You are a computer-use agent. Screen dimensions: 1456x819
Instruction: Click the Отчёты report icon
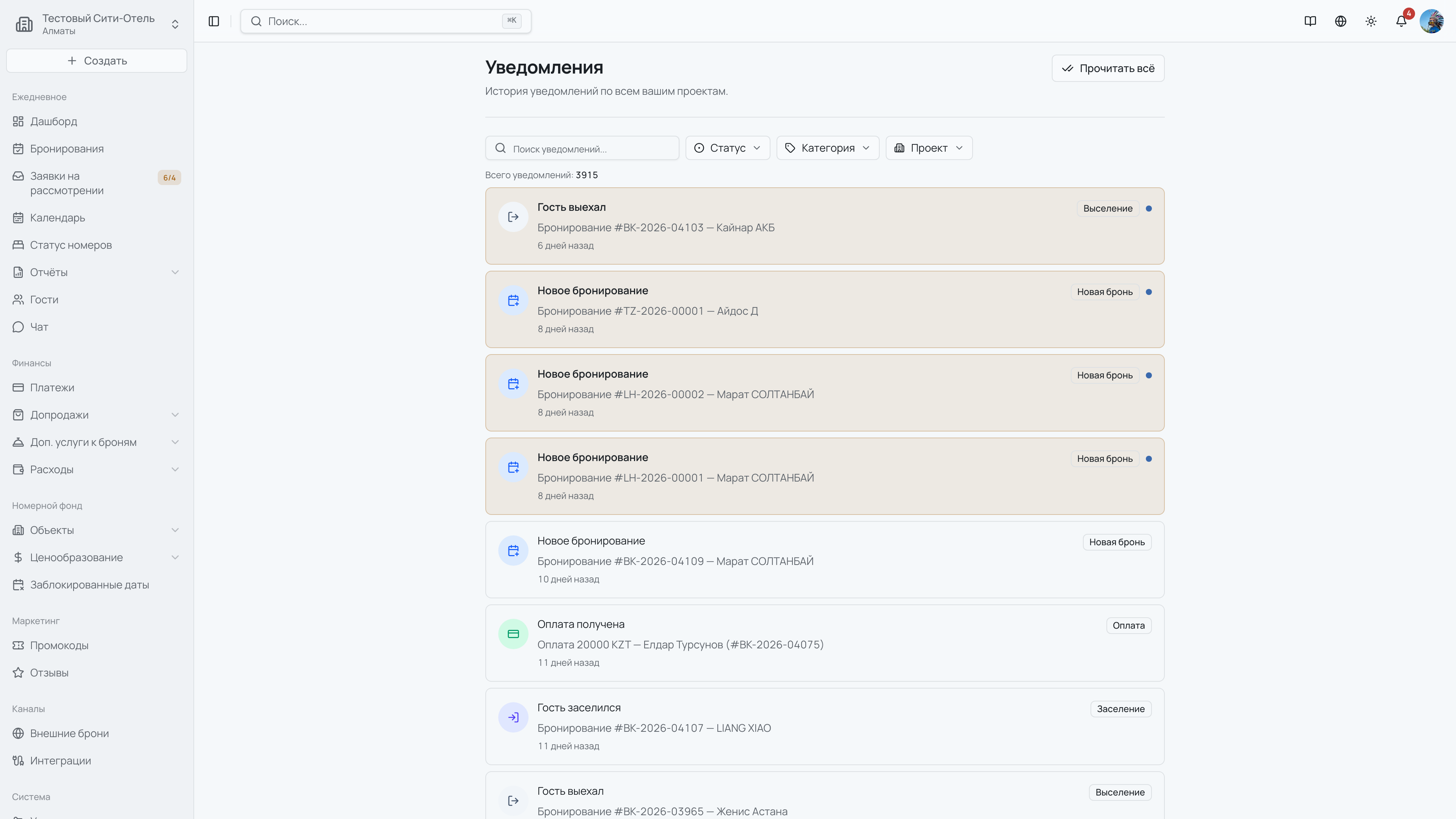point(18,272)
